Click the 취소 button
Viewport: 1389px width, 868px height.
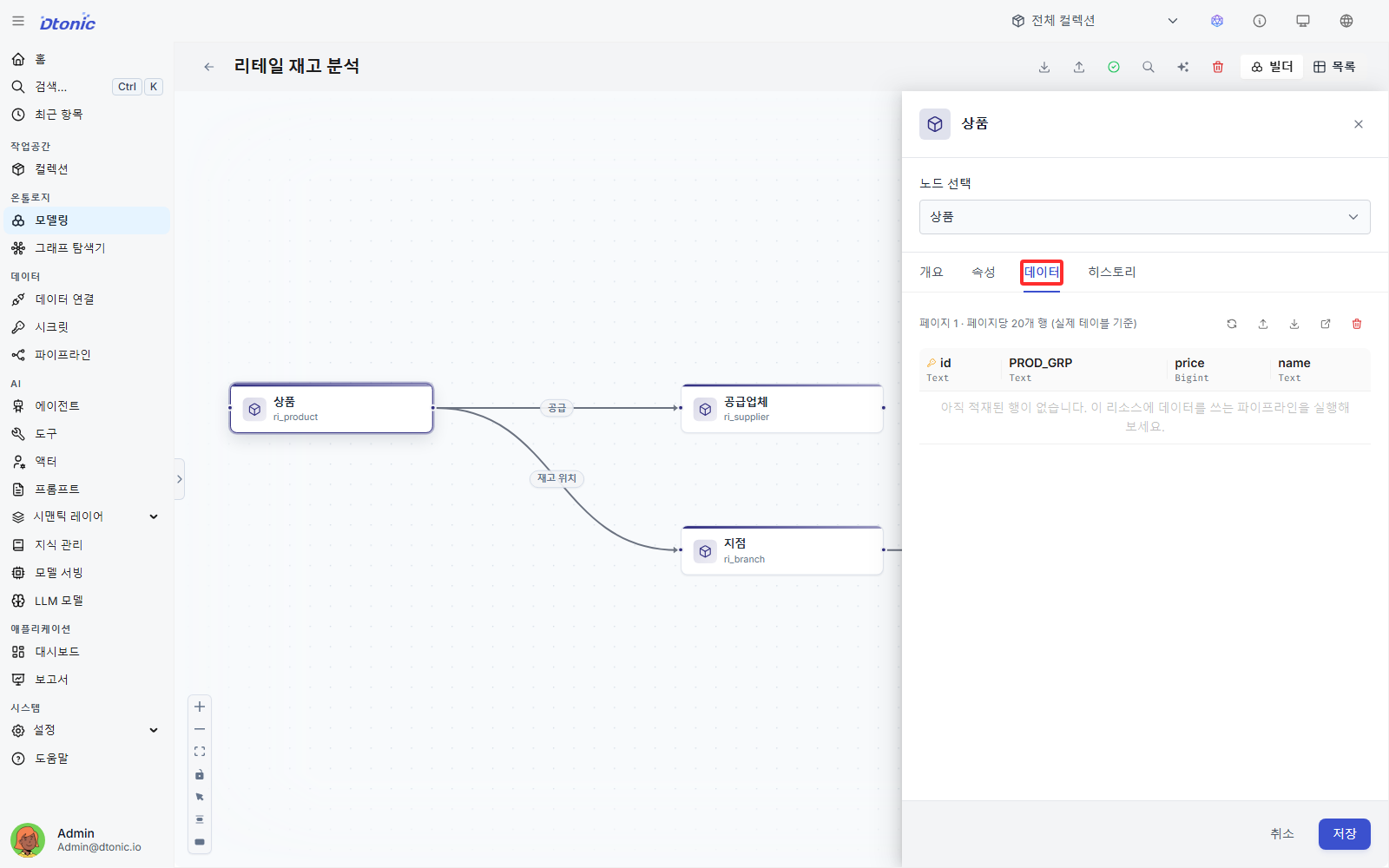tap(1282, 834)
